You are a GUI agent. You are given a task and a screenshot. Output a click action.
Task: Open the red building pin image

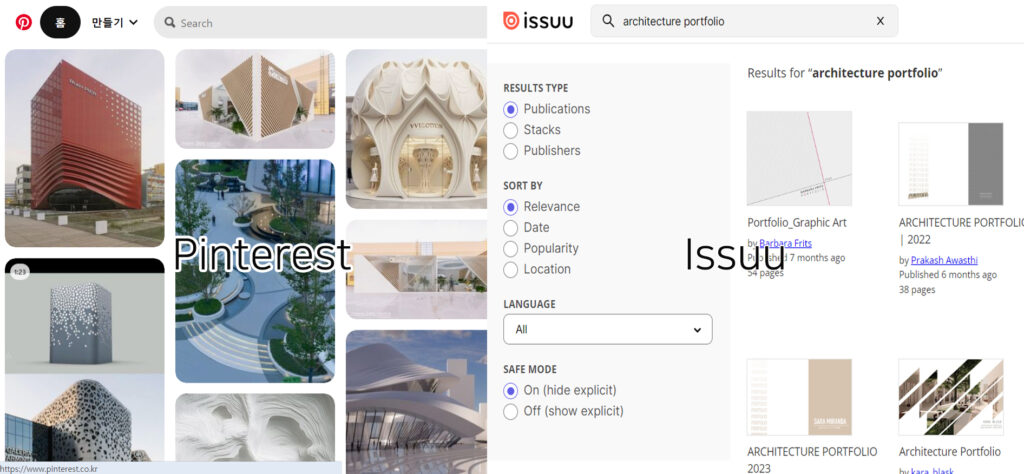click(85, 148)
